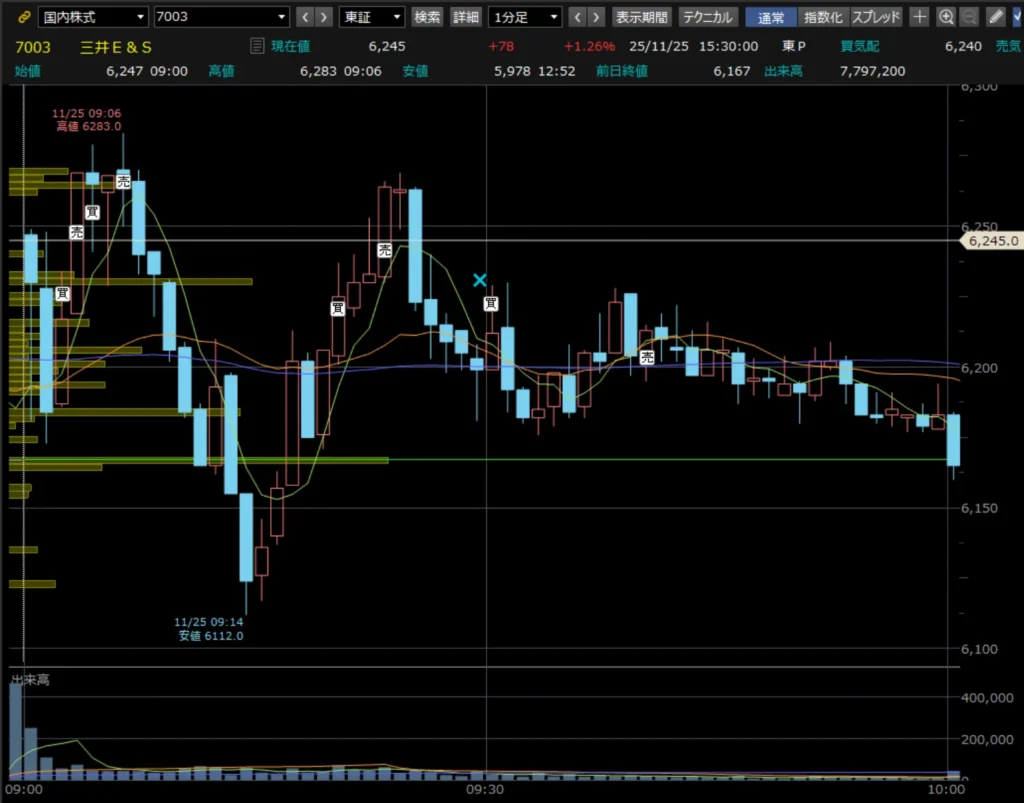Click the zoom in magnifier icon
The image size is (1024, 803).
pos(946,17)
